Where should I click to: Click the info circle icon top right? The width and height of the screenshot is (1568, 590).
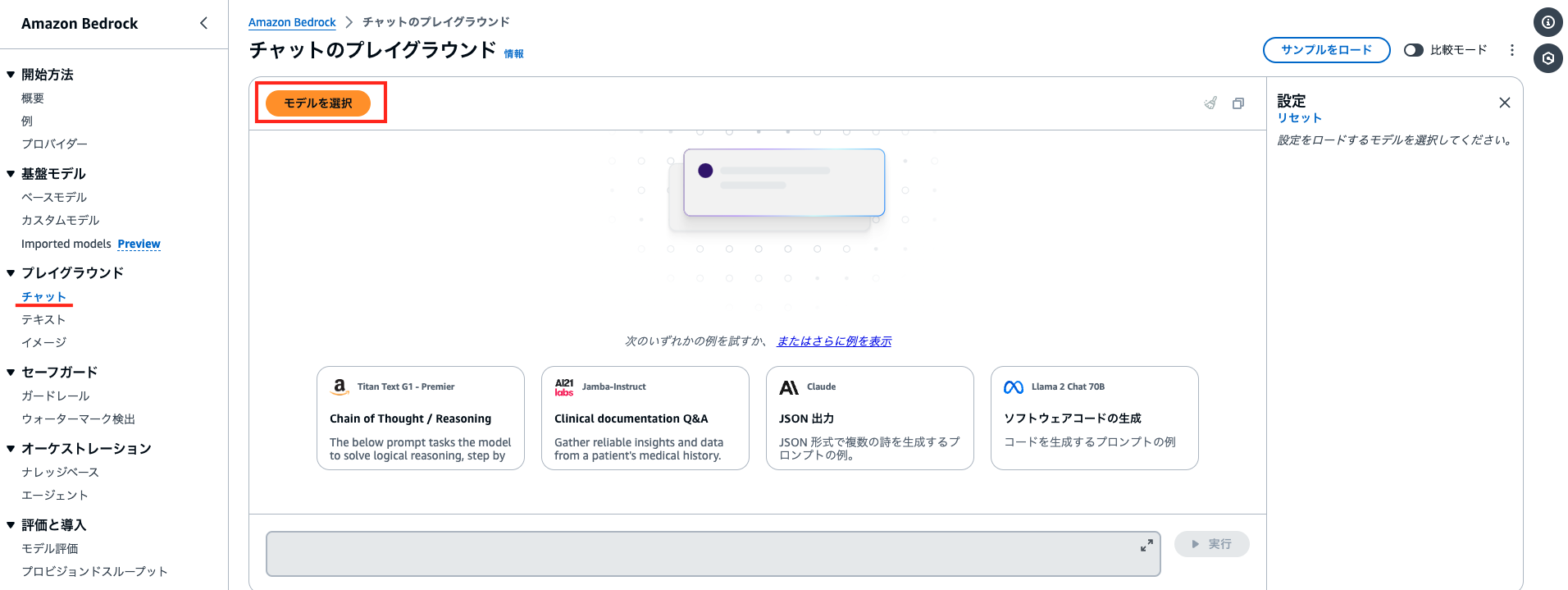tap(1547, 22)
